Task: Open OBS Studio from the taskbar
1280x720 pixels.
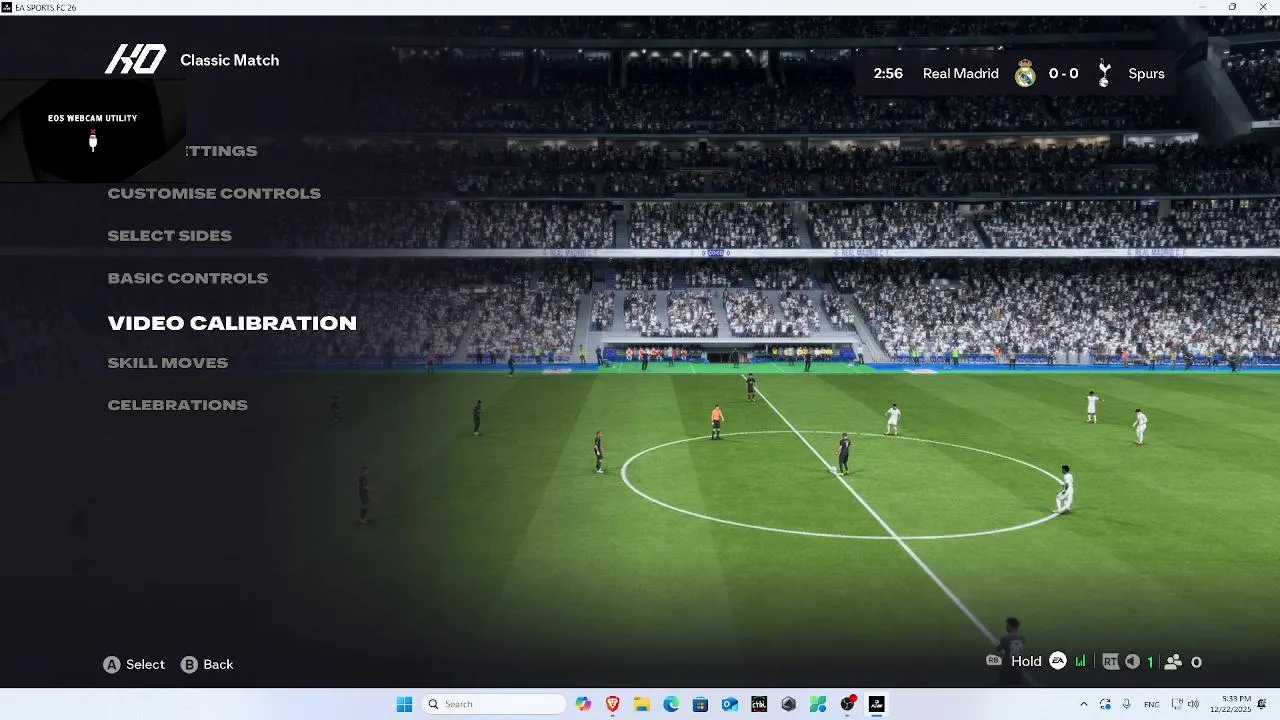Action: [848, 704]
